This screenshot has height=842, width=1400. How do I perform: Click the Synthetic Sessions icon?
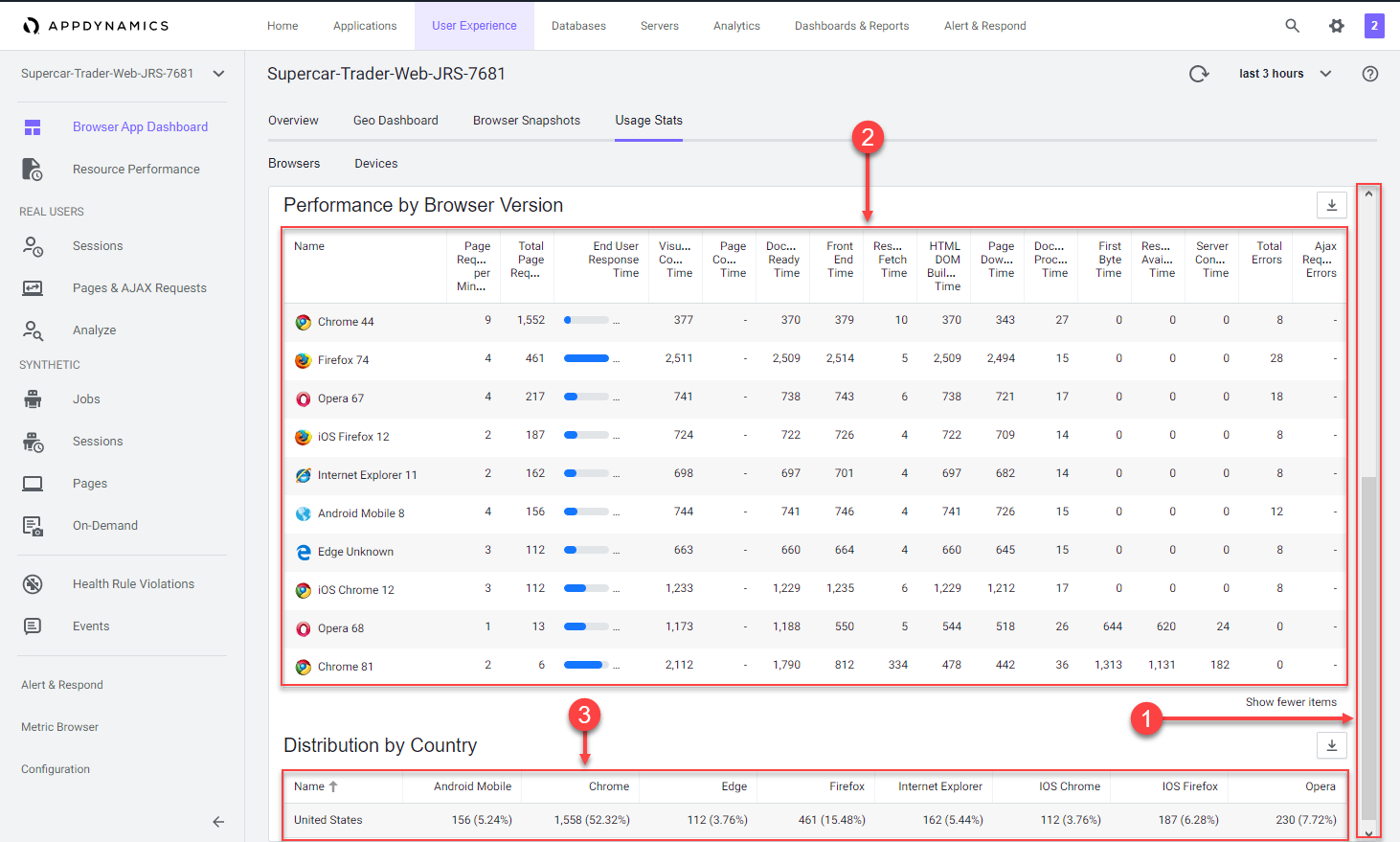33,442
